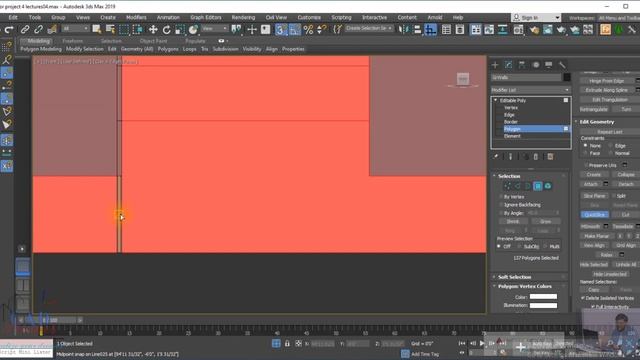The height and width of the screenshot is (360, 640).
Task: Switch to the Object Paint ribbon tab
Action: click(x=153, y=41)
